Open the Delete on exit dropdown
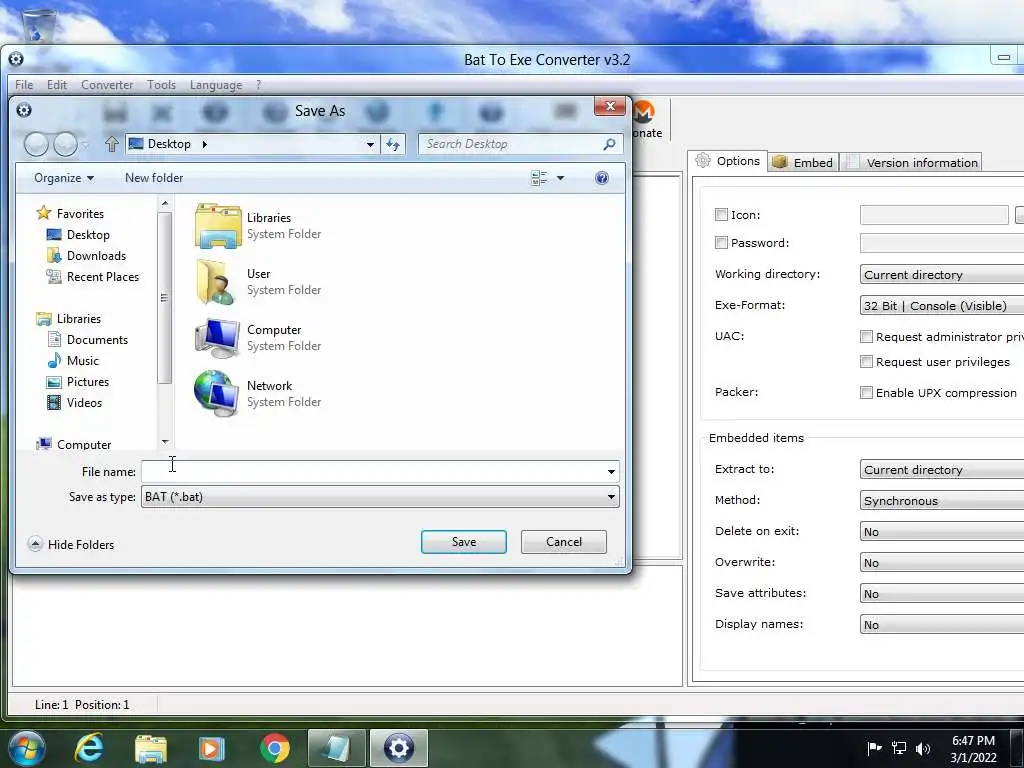This screenshot has width=1024, height=768. click(x=942, y=532)
